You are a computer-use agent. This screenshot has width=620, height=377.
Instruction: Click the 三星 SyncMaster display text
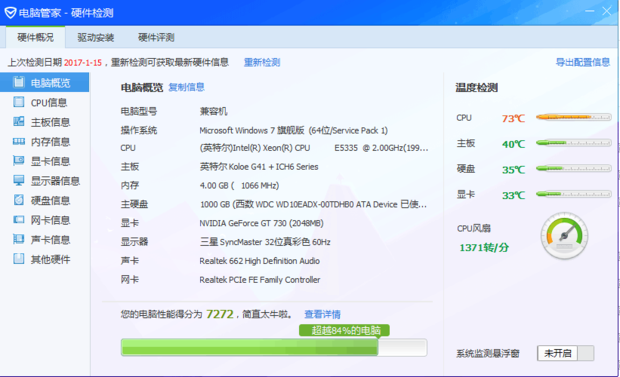pyautogui.click(x=265, y=242)
